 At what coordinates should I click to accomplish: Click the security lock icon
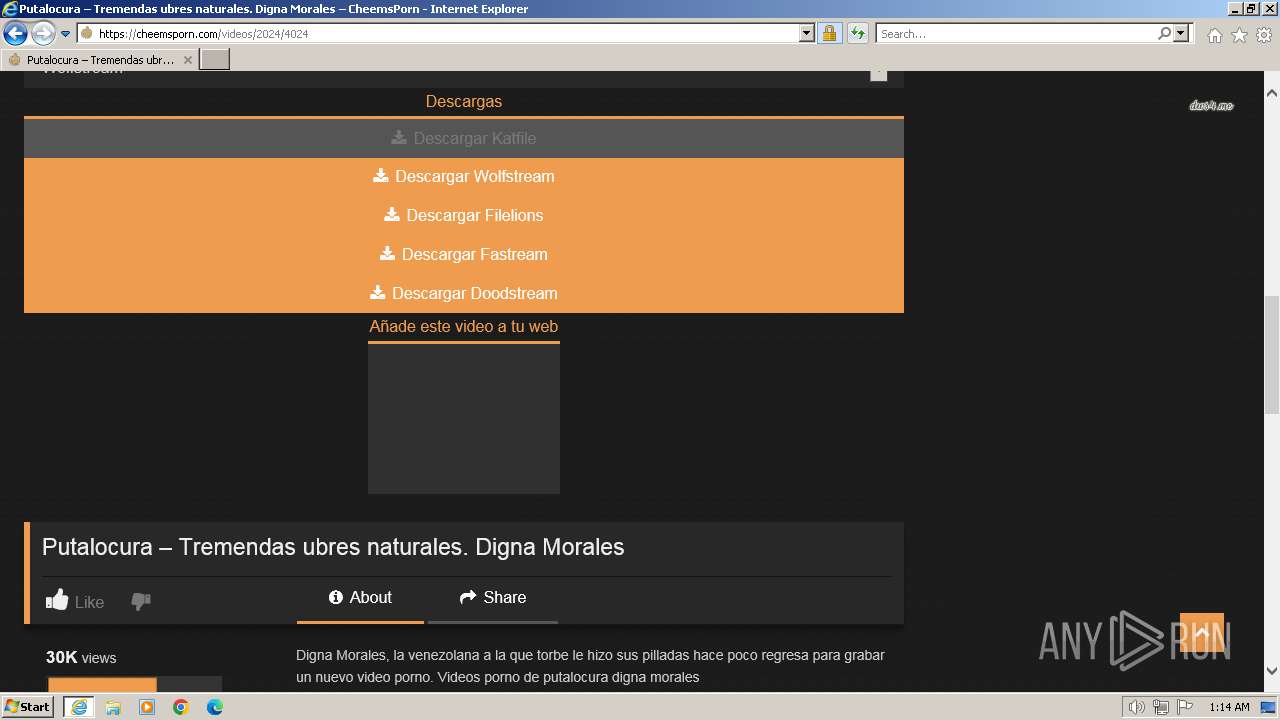pos(829,33)
